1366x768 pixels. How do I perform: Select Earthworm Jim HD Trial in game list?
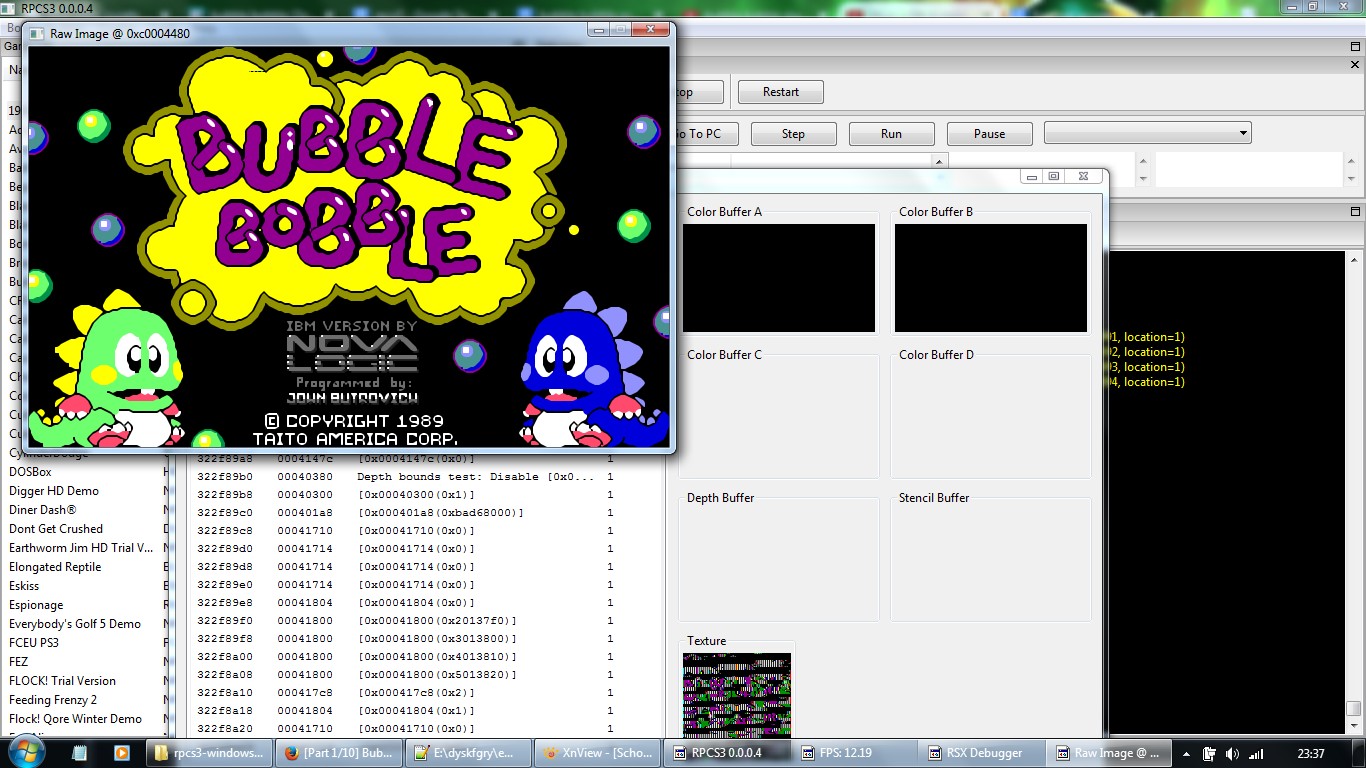(81, 548)
